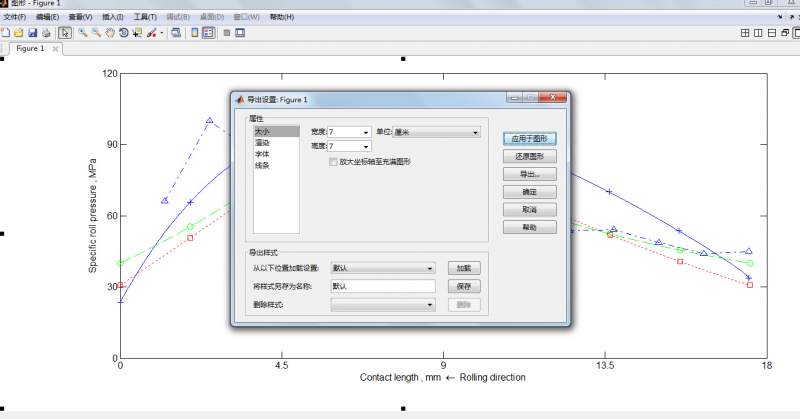Select the Zoom In magnifier tool
The height and width of the screenshot is (419, 800).
(x=83, y=33)
